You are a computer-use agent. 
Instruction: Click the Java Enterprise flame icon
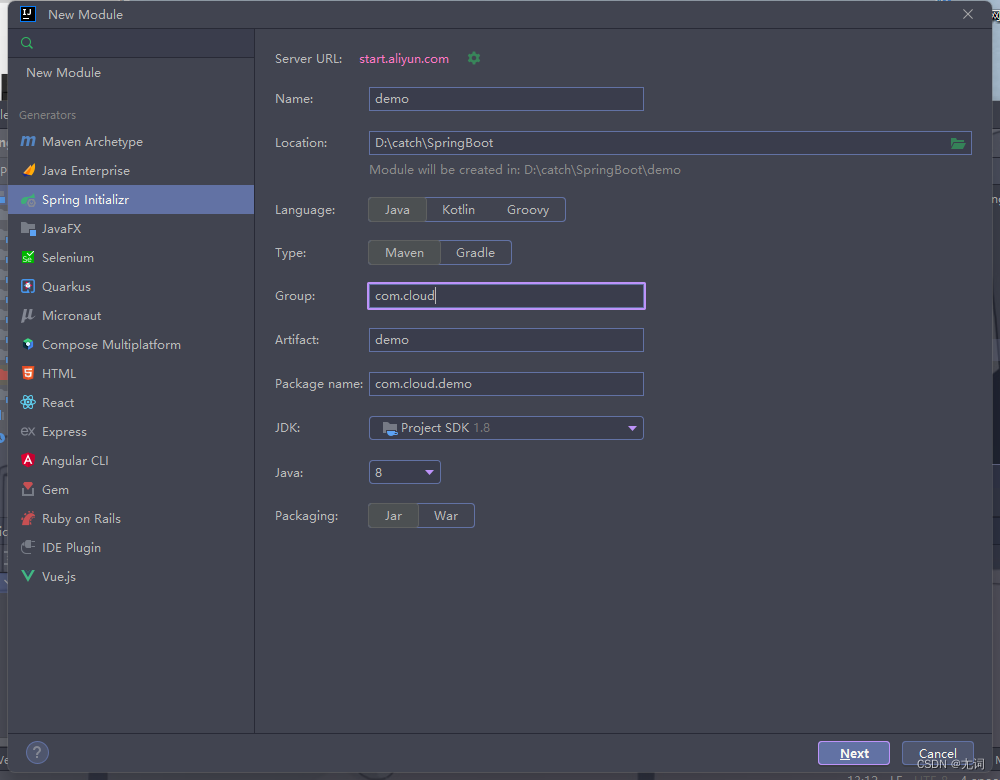[28, 170]
